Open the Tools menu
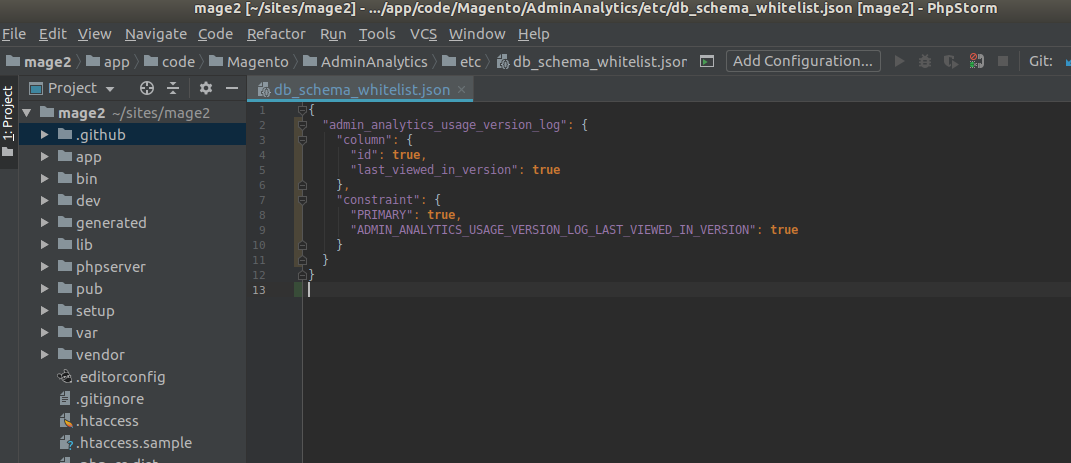The width and height of the screenshot is (1071, 463). point(377,33)
